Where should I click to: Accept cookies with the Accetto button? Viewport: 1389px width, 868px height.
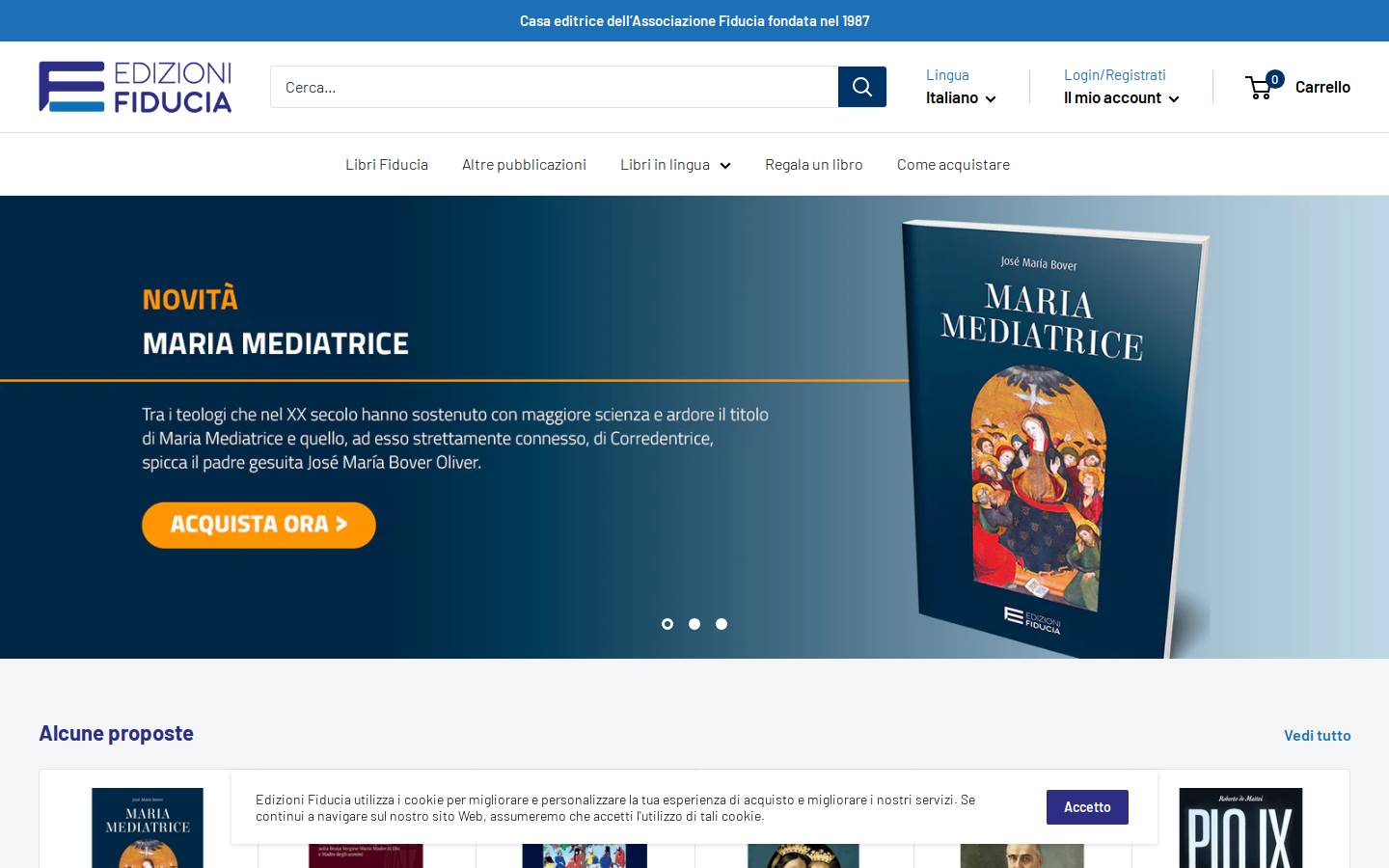(1087, 807)
